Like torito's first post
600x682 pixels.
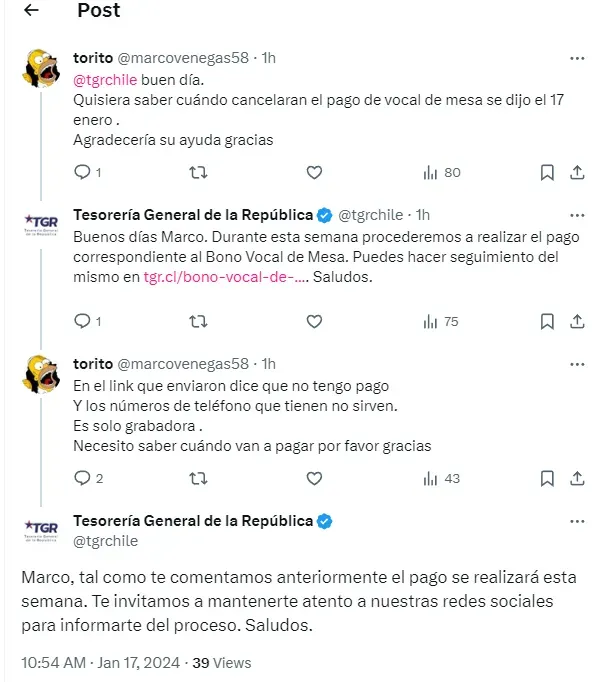[314, 173]
